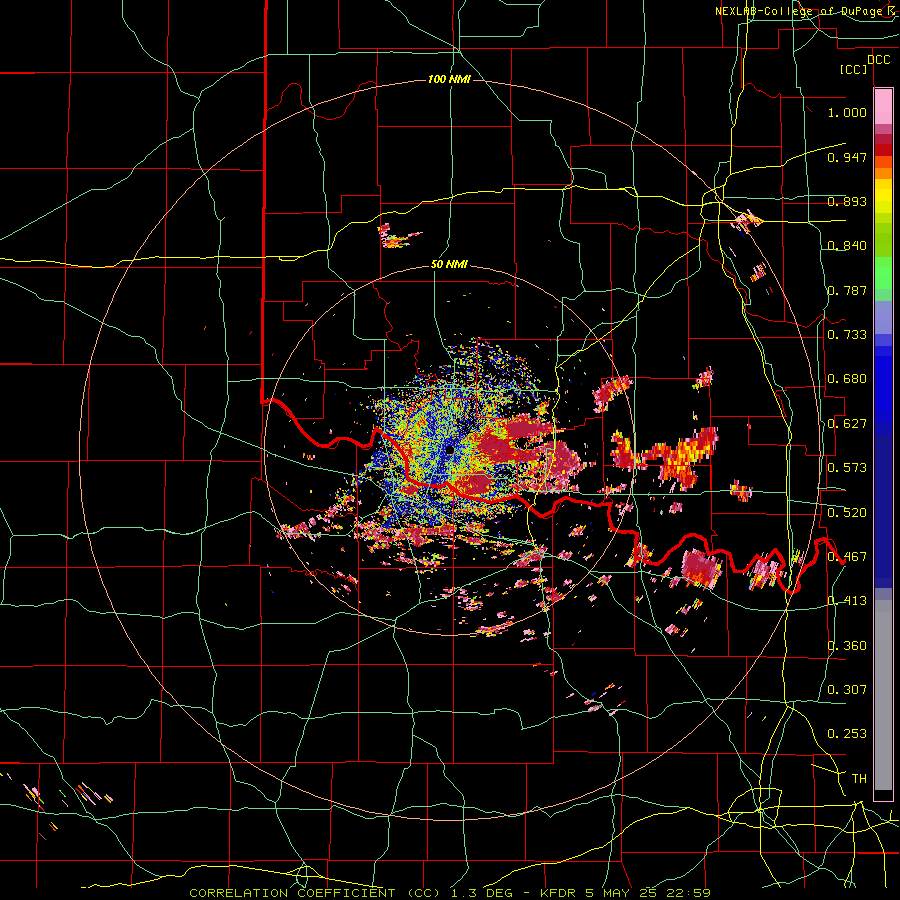Click the TH threshold label on legend
This screenshot has width=900, height=900.
click(x=859, y=779)
